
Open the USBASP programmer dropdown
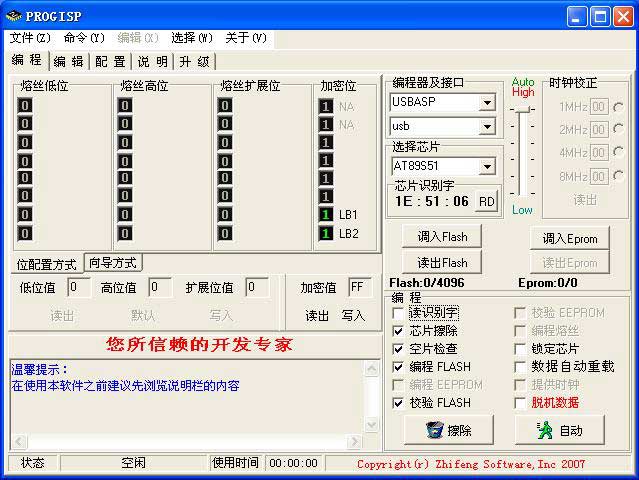(x=487, y=103)
